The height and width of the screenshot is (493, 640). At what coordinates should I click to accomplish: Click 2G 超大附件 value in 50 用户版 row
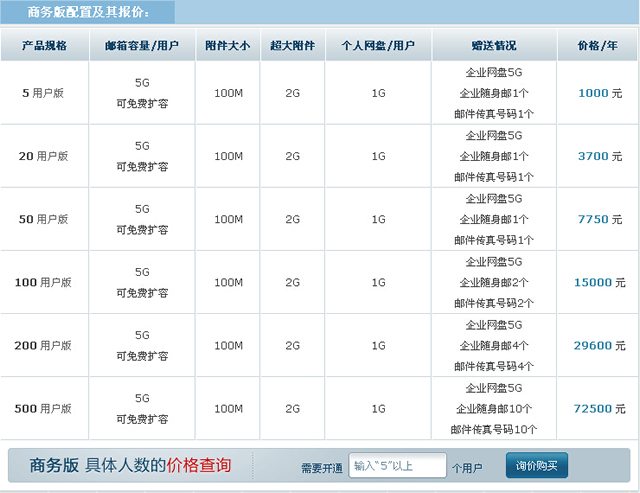293,220
